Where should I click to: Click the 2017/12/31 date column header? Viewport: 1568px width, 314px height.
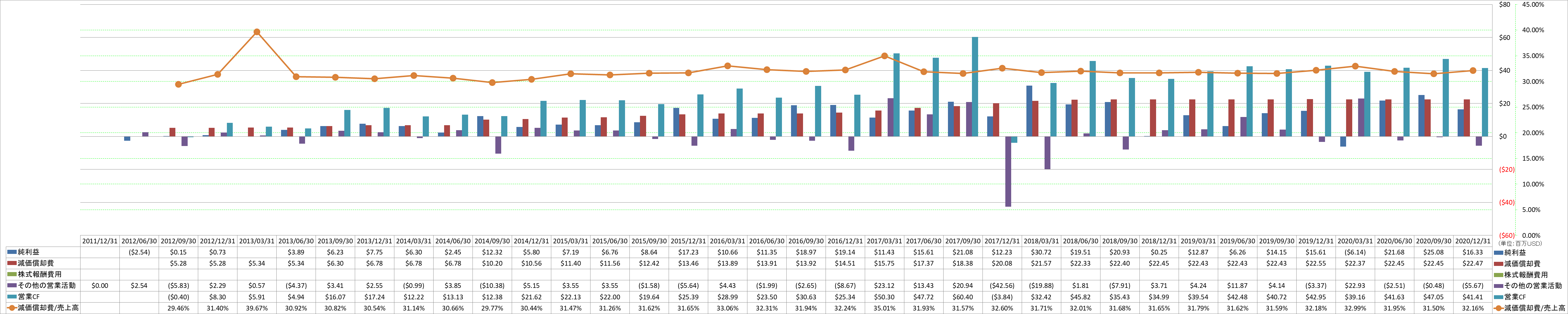click(x=1002, y=241)
